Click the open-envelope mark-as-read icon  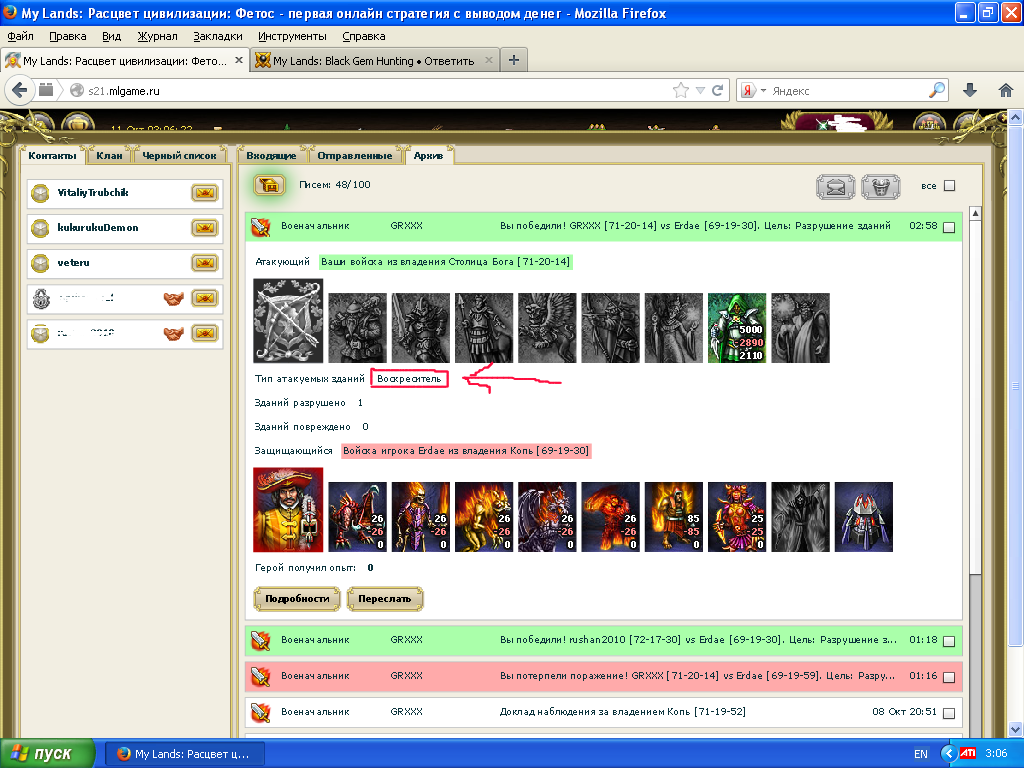click(x=836, y=186)
